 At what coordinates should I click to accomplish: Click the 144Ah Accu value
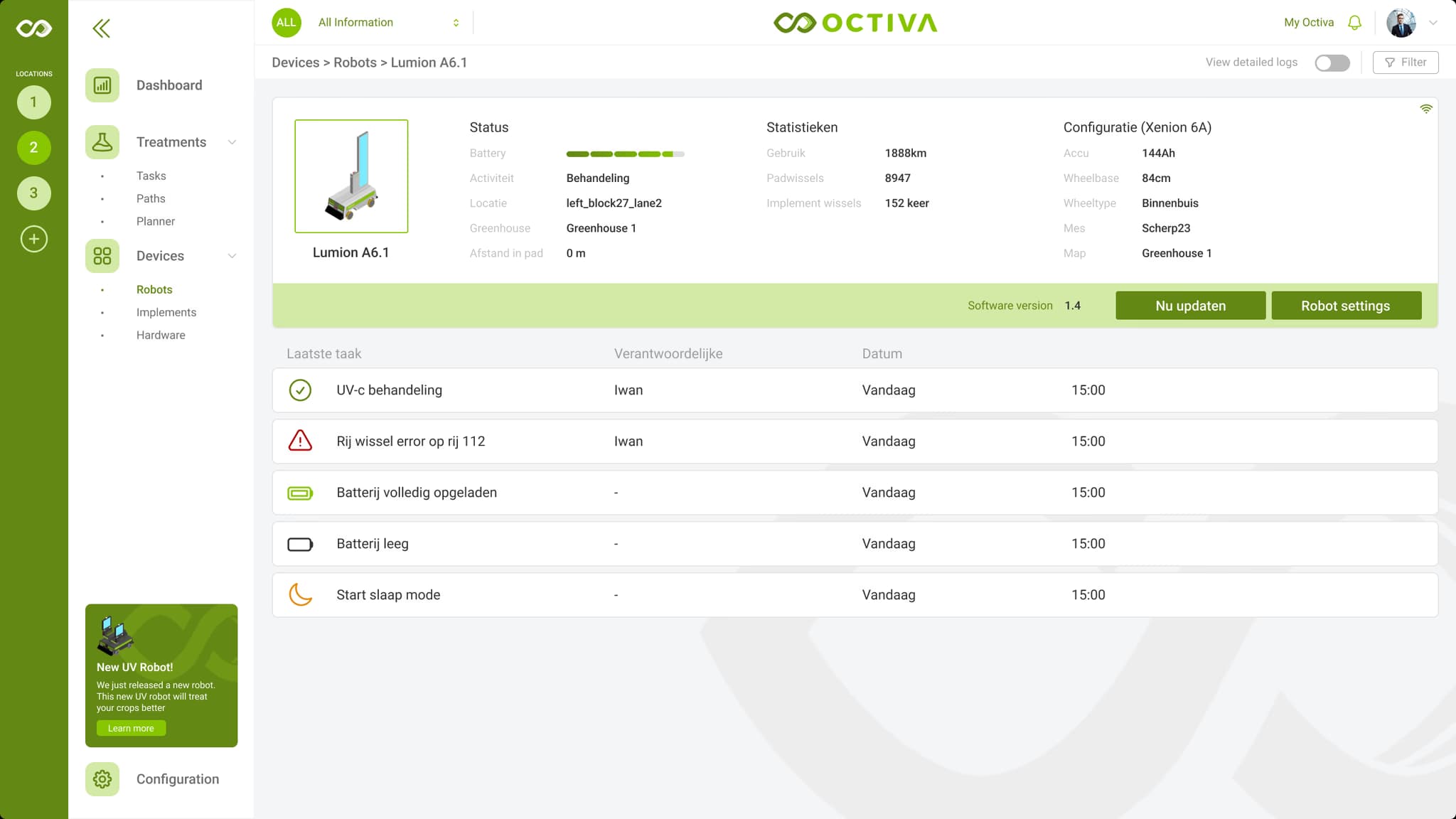[x=1159, y=154]
